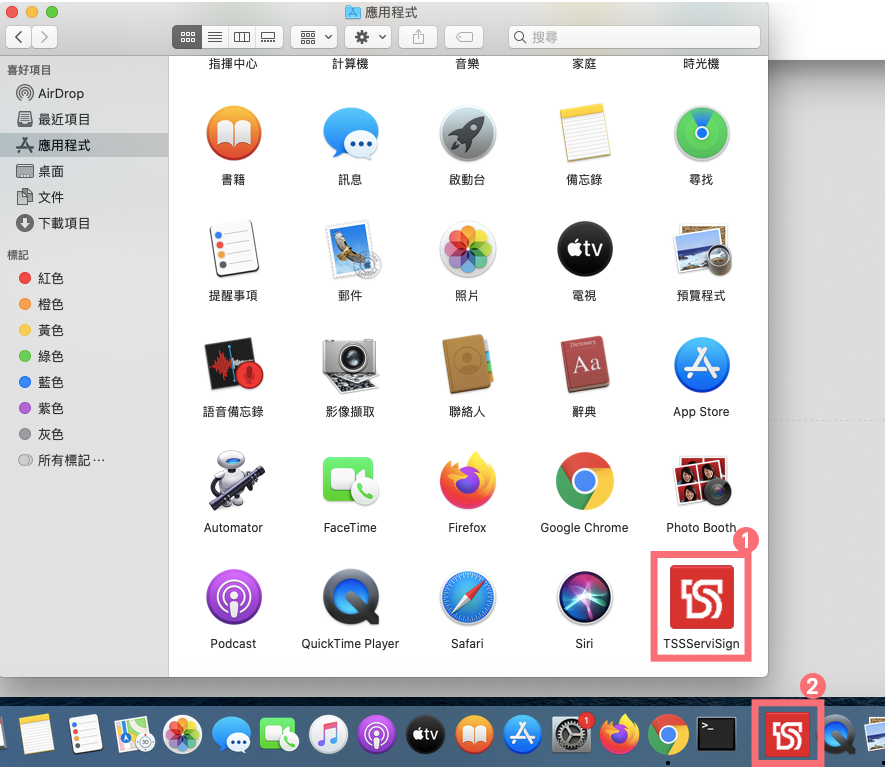
Task: Open the 書籍 (Books) app in Finder
Action: pos(234,134)
